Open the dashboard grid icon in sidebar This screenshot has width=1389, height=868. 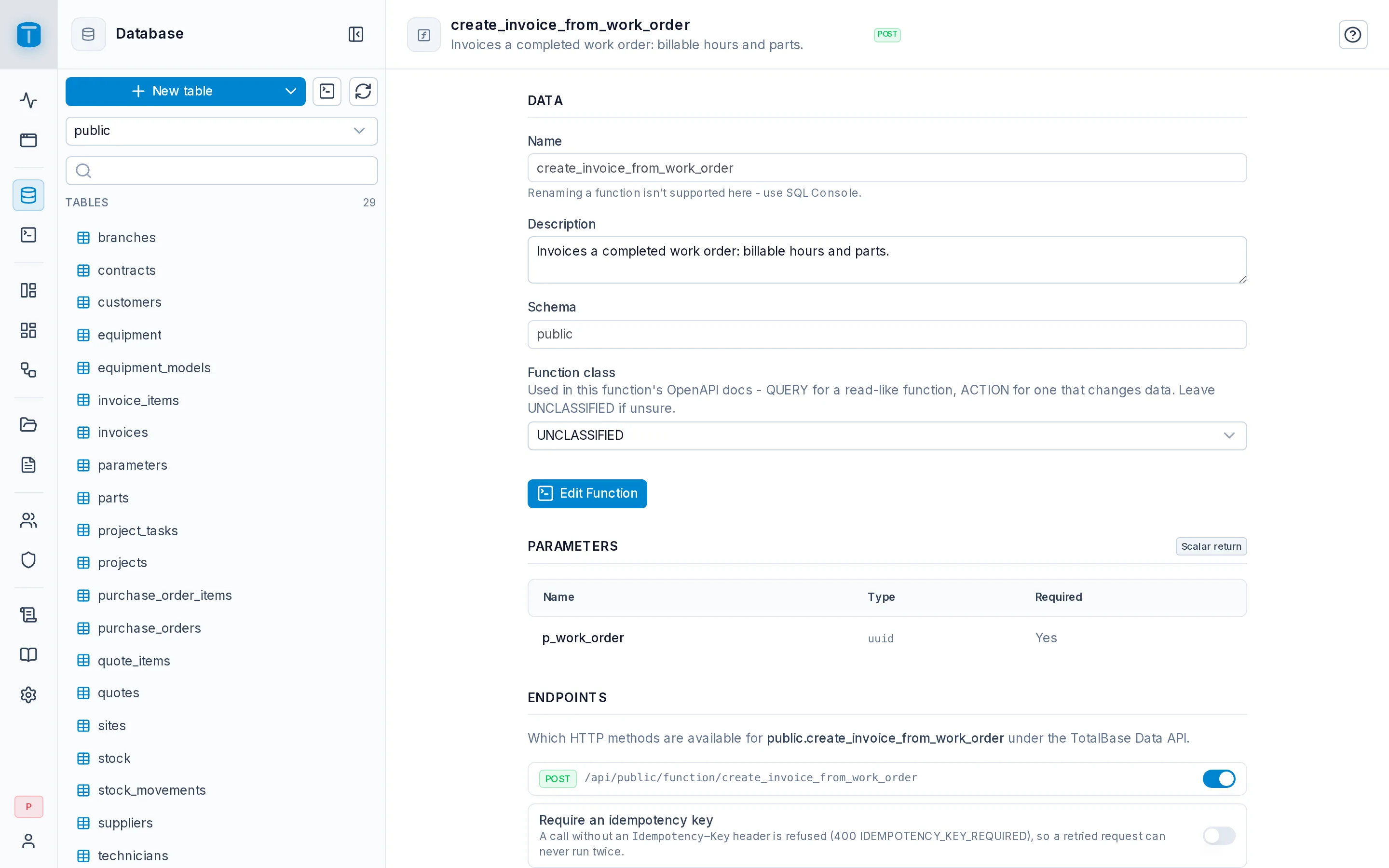[29, 330]
